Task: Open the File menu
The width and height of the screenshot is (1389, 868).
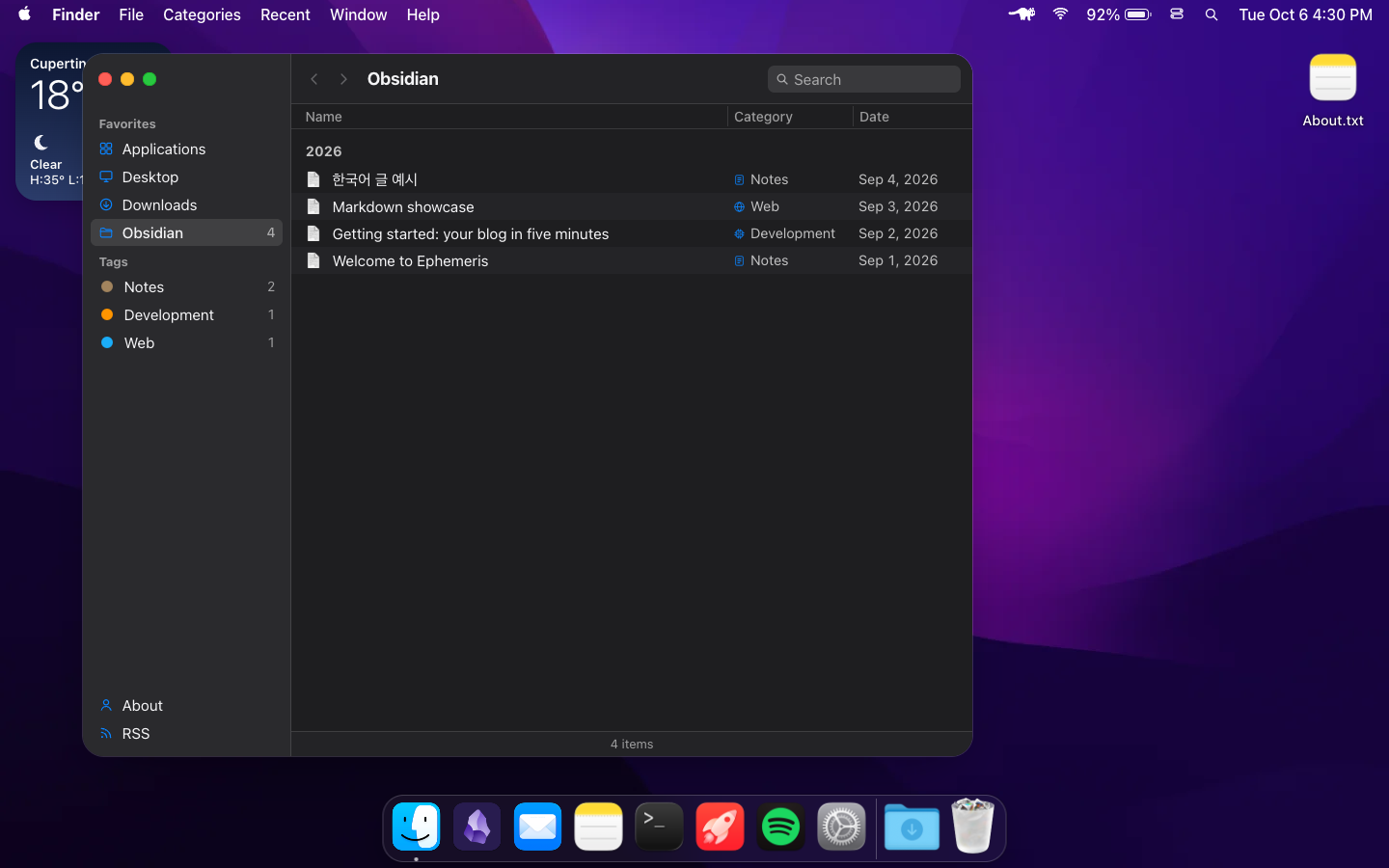Action: [131, 14]
